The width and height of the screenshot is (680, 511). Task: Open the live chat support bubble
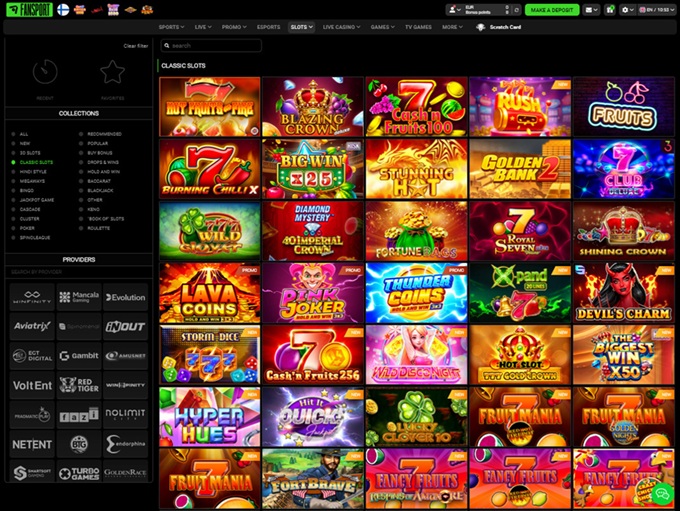(661, 494)
